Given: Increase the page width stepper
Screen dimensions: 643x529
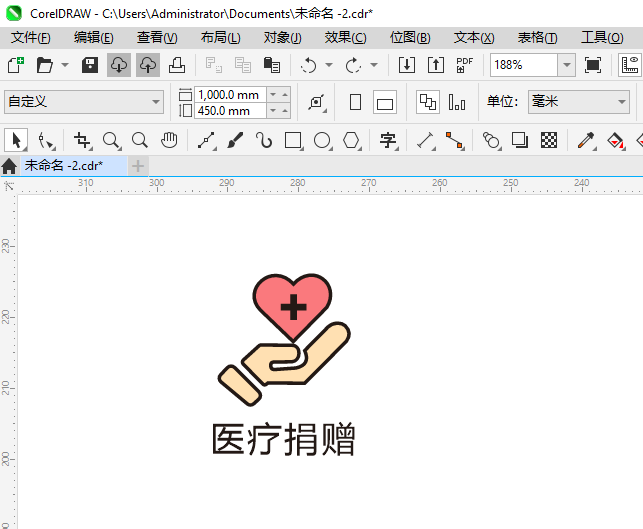Looking at the screenshot, I should pos(285,95).
